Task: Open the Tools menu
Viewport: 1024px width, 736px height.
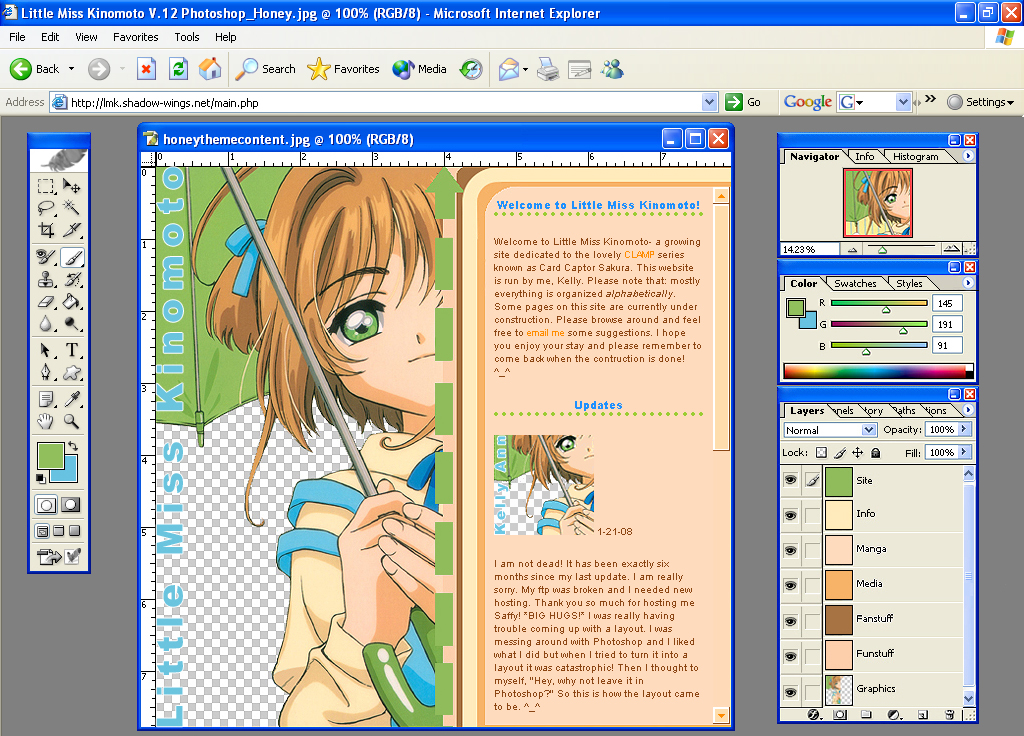Action: coord(187,37)
